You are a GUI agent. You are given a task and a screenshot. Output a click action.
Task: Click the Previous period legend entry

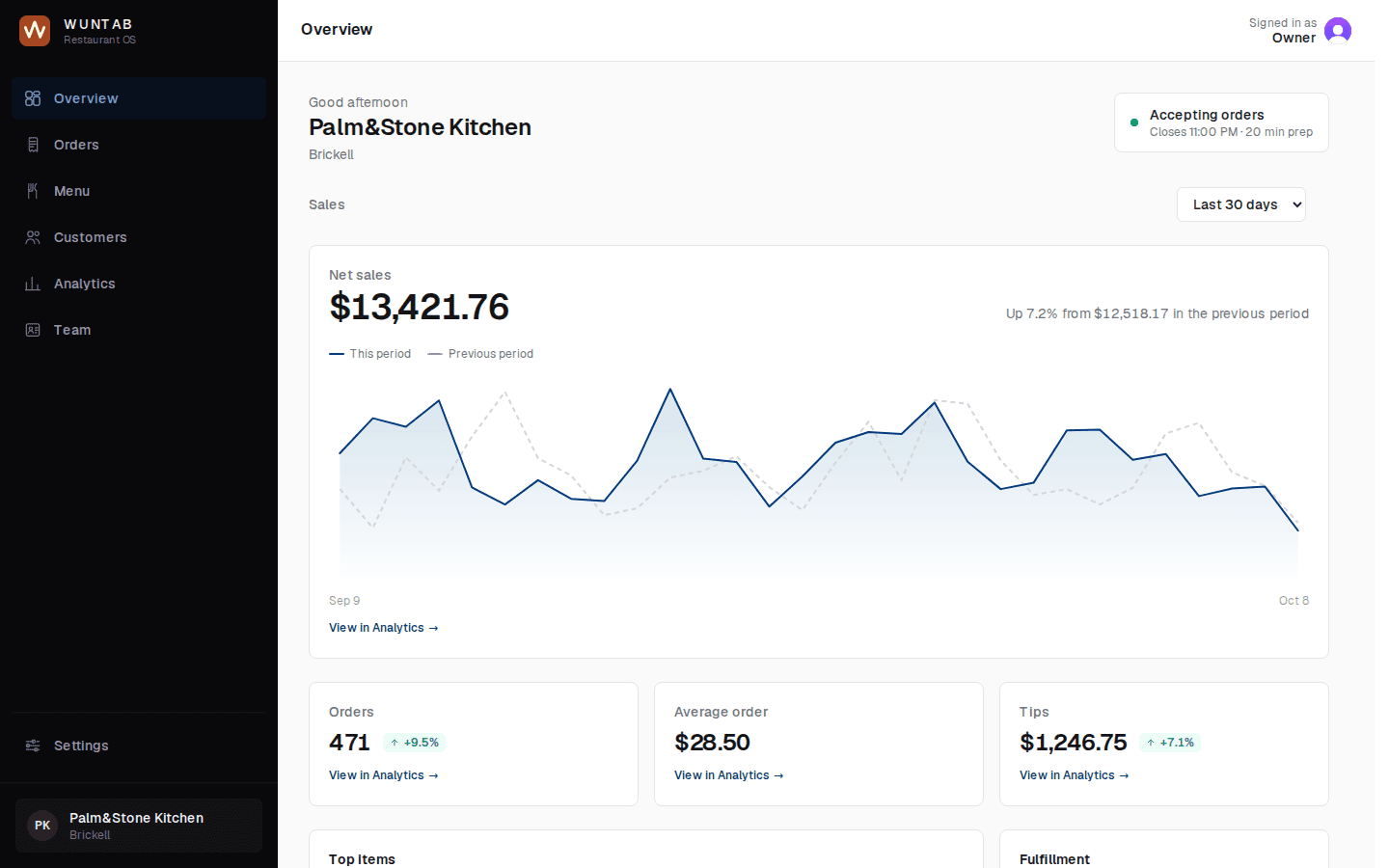pos(480,354)
